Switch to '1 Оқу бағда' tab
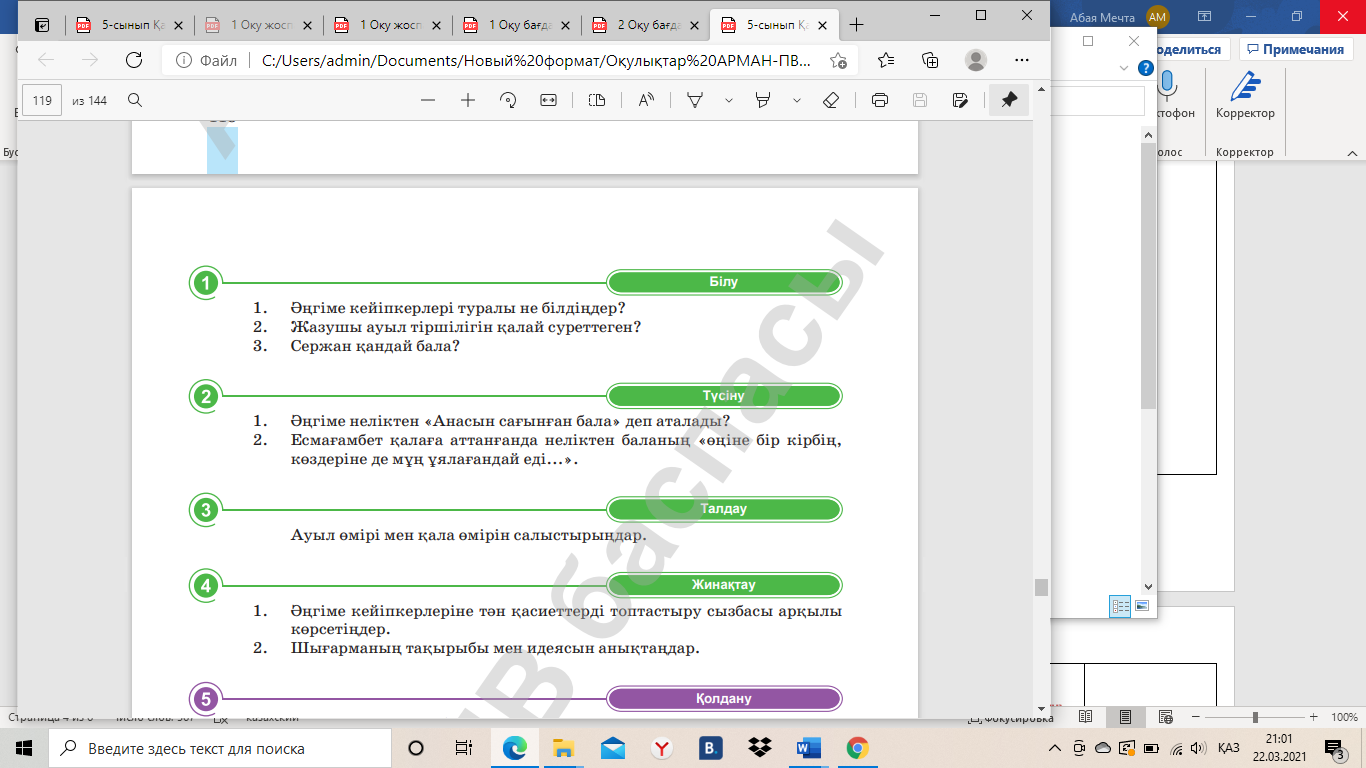This screenshot has height=768, width=1366. pos(517,25)
